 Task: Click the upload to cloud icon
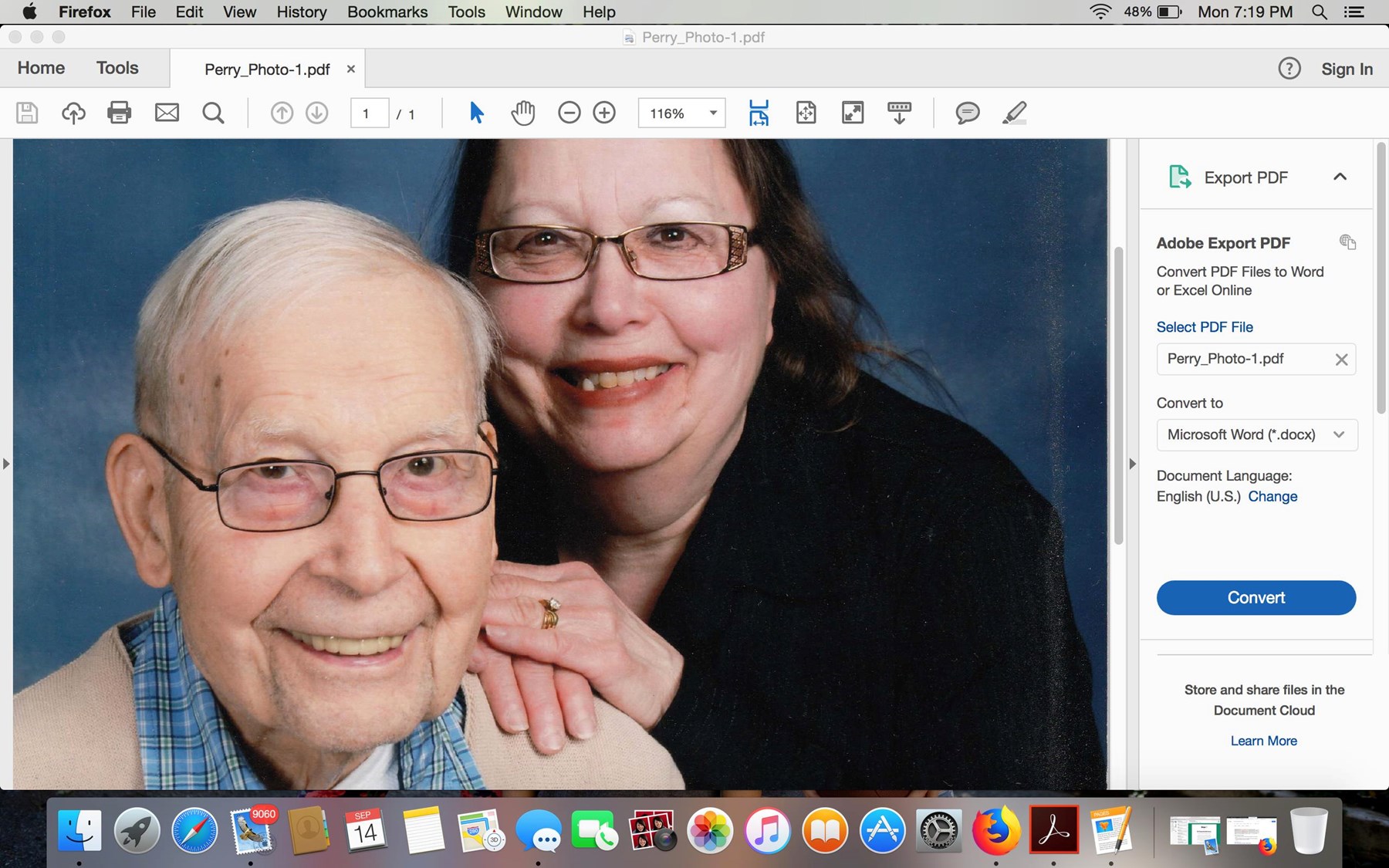[x=73, y=113]
